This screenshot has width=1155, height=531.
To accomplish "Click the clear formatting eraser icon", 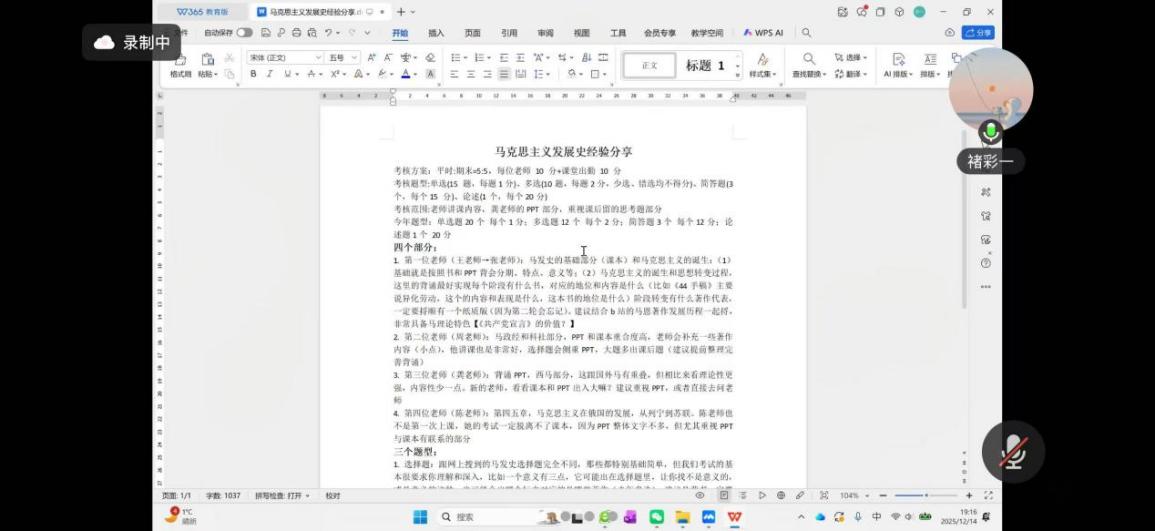I will (x=429, y=58).
